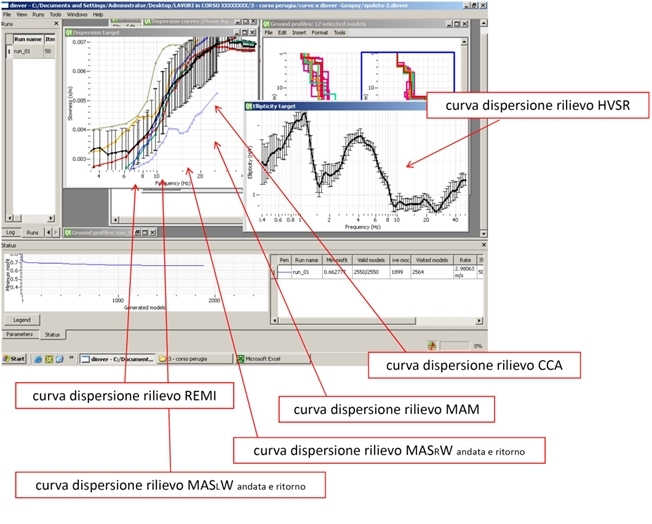The image size is (652, 524).
Task: Click right arrow of status table scrollbar
Action: (x=479, y=321)
